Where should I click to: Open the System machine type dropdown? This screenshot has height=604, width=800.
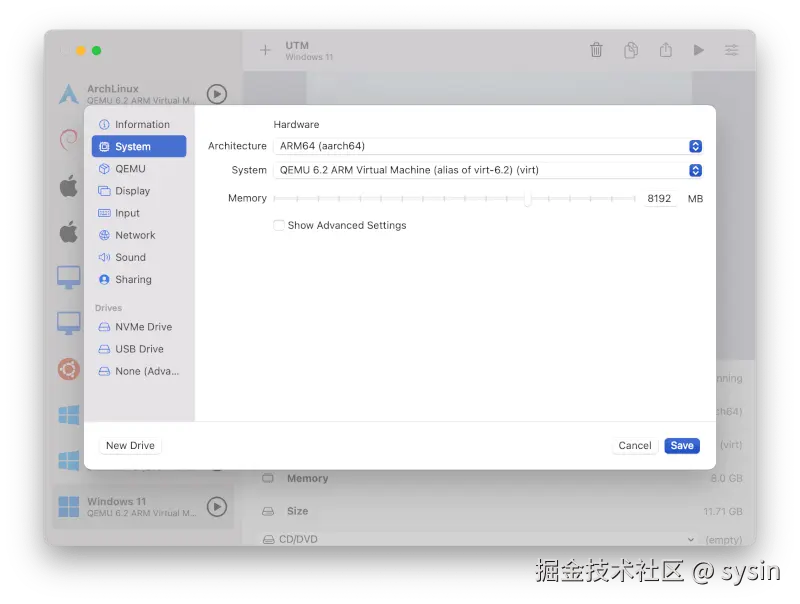pos(488,170)
